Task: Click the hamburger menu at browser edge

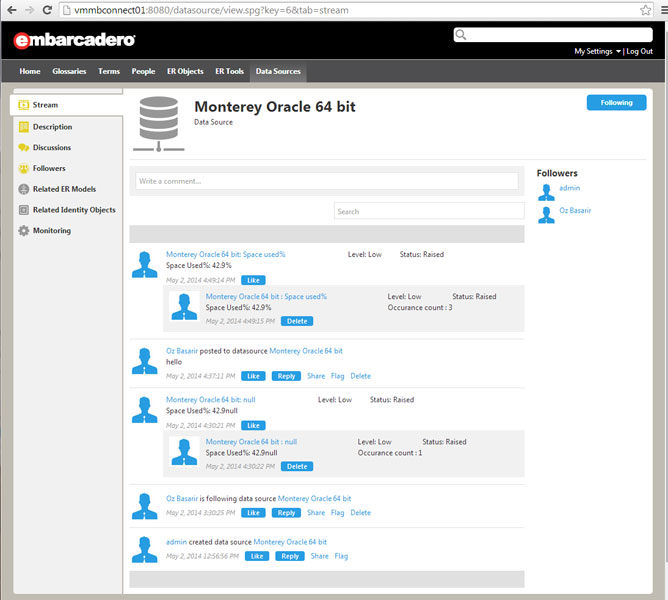Action: (x=664, y=10)
